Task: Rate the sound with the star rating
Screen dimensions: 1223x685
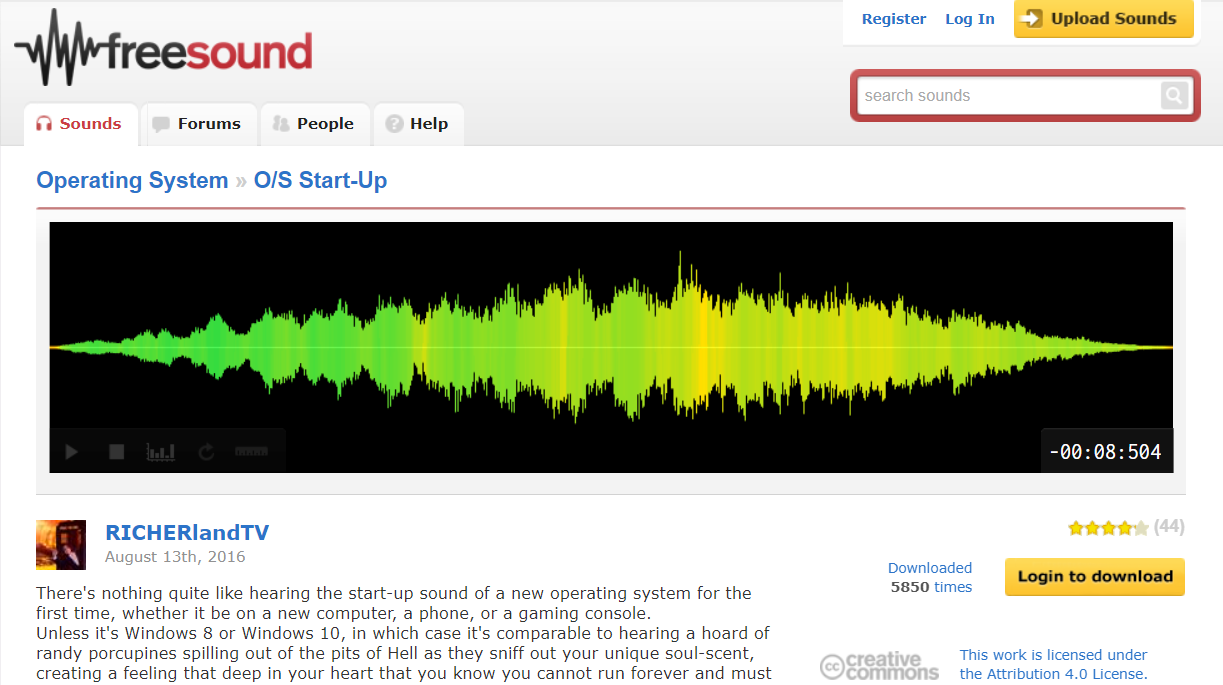Action: click(1108, 527)
